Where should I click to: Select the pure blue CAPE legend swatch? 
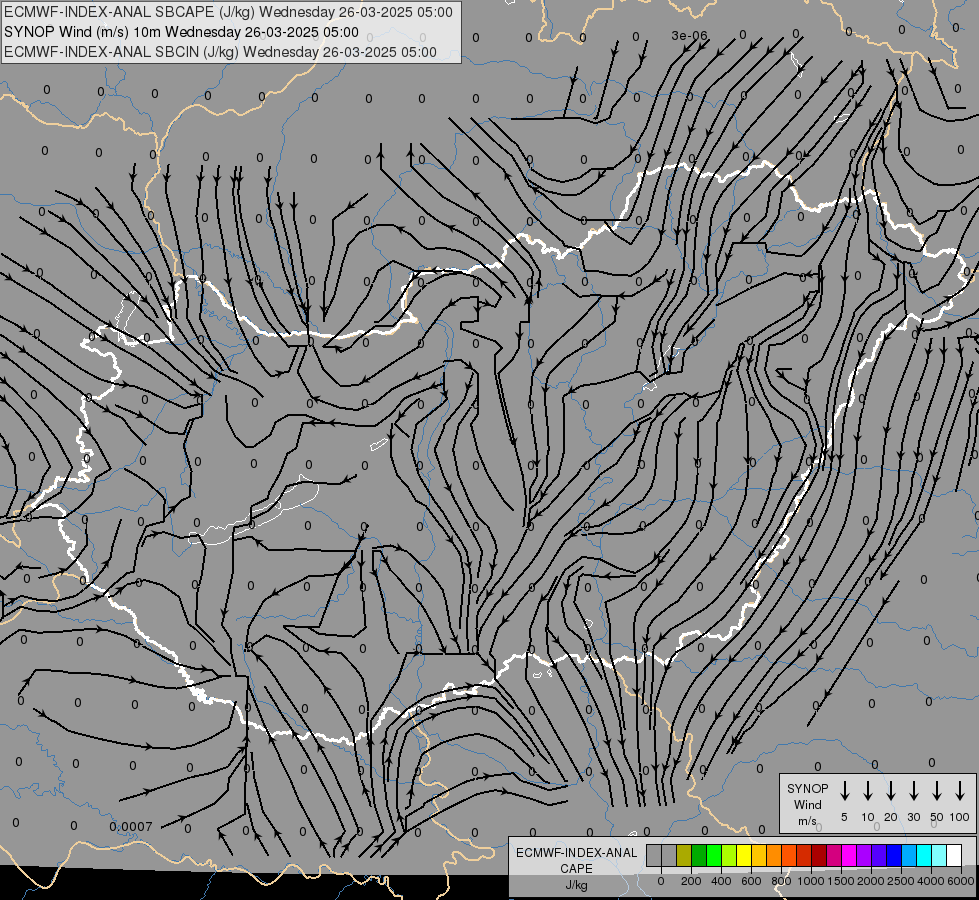point(893,855)
